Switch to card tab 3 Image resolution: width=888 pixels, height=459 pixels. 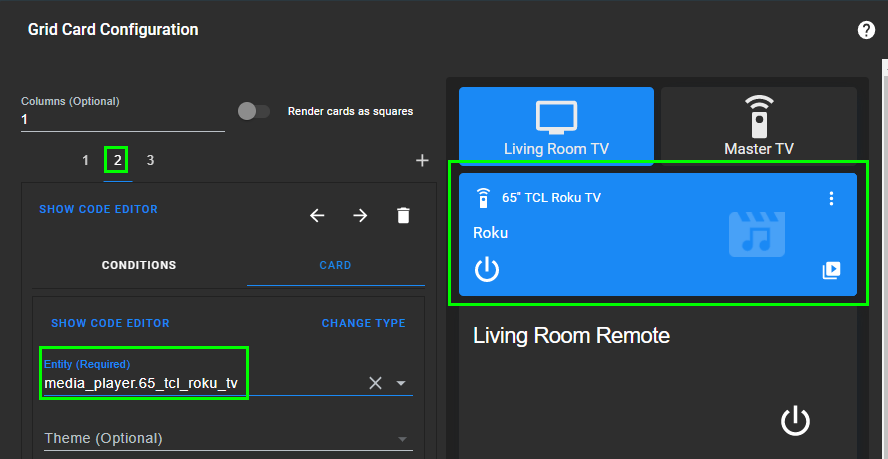(150, 161)
